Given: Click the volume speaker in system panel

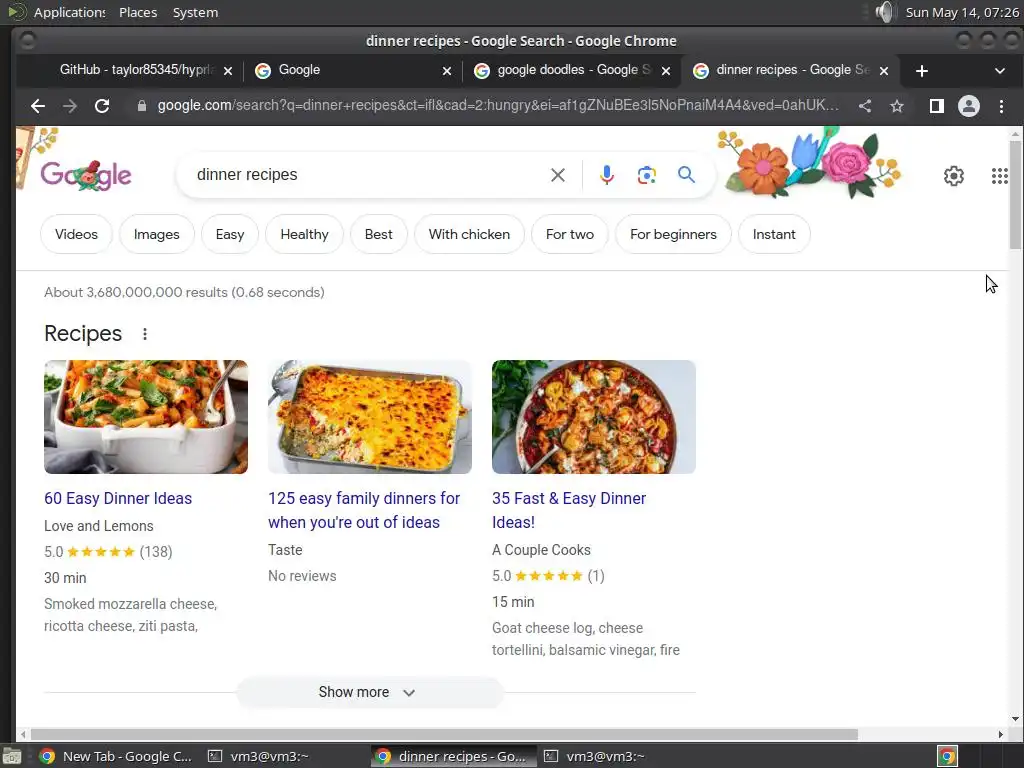Looking at the screenshot, I should coord(884,12).
